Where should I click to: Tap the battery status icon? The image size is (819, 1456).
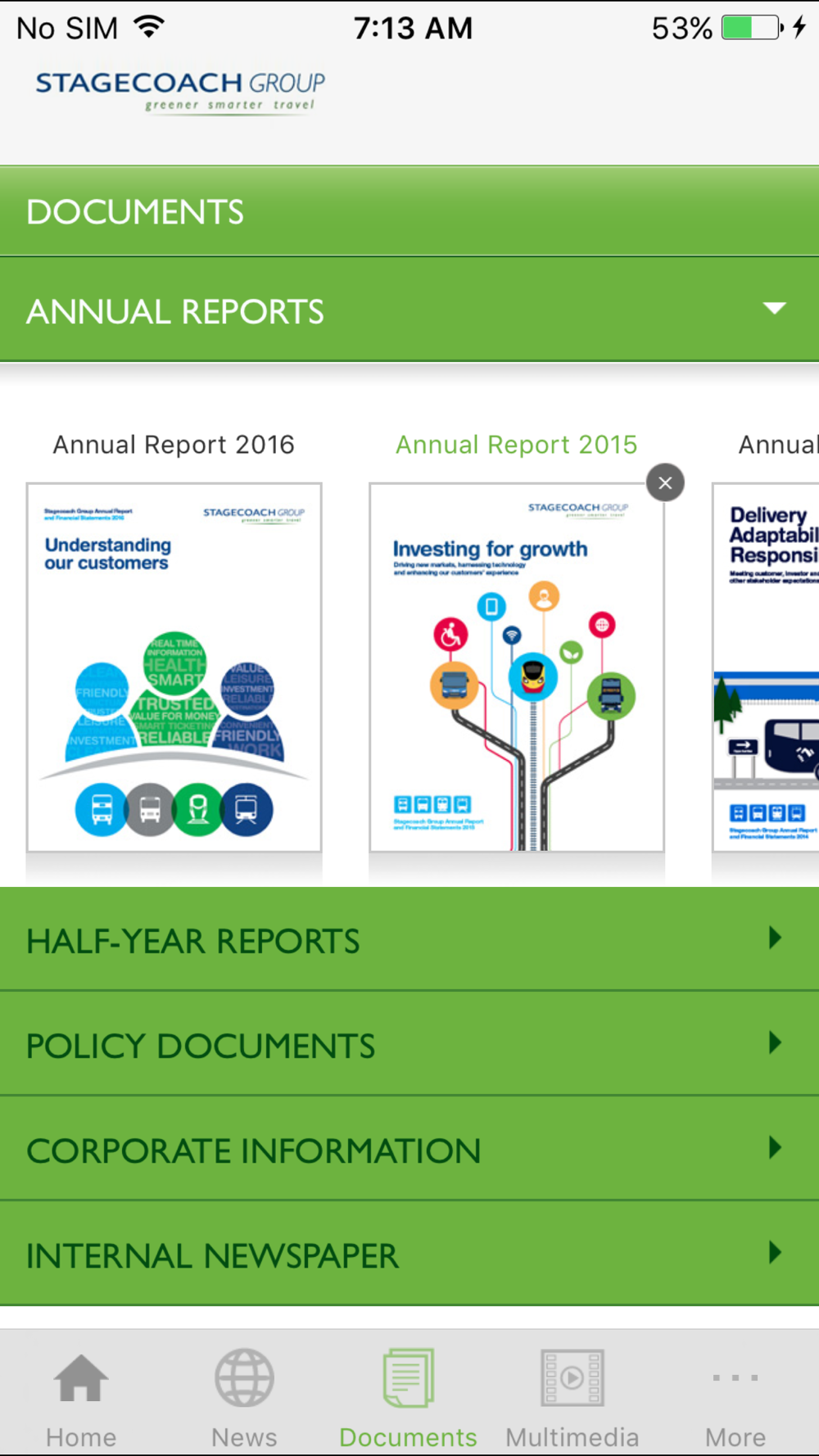pos(753,28)
